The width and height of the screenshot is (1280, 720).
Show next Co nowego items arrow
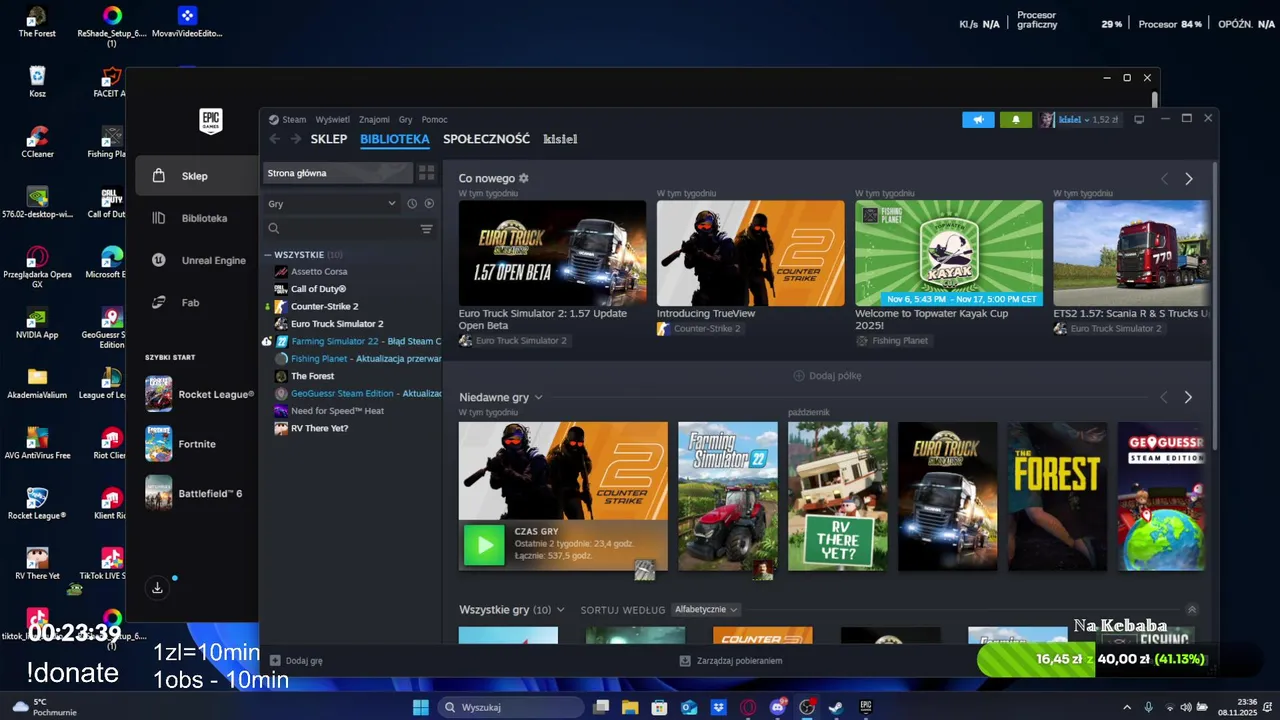click(1189, 179)
